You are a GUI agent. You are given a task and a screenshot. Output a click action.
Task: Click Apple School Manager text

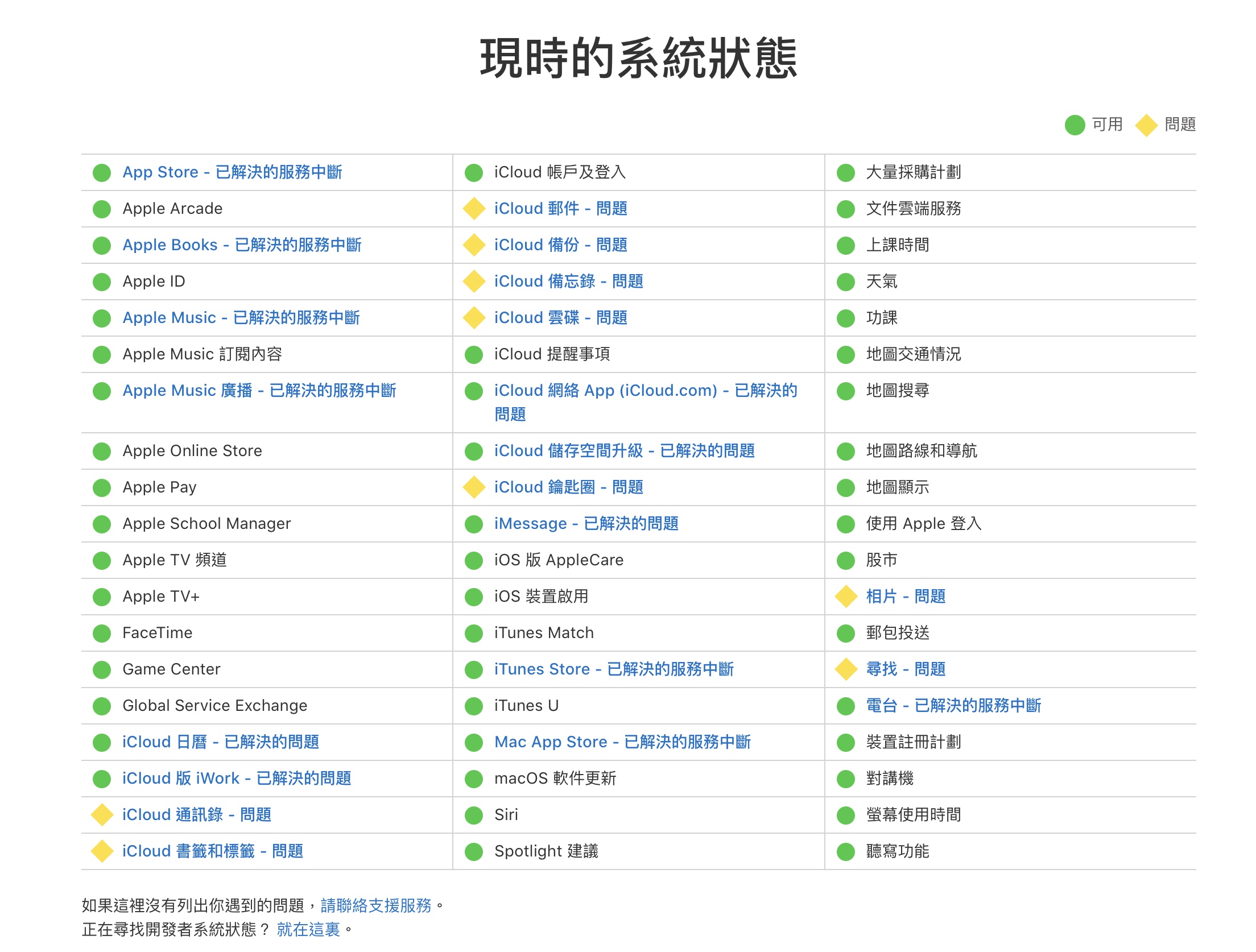tap(206, 524)
